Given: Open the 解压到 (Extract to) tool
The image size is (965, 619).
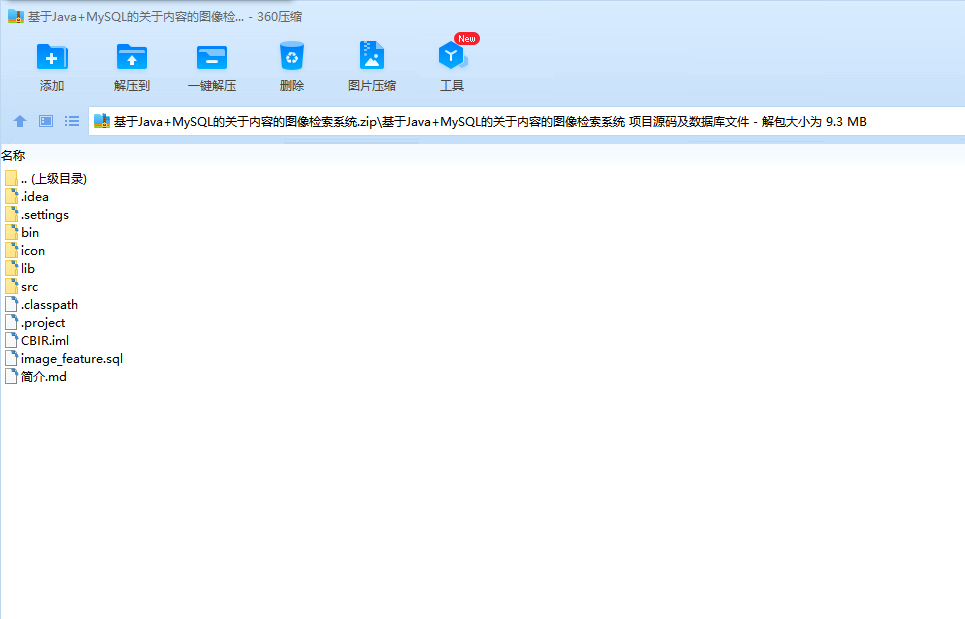Looking at the screenshot, I should pos(132,66).
